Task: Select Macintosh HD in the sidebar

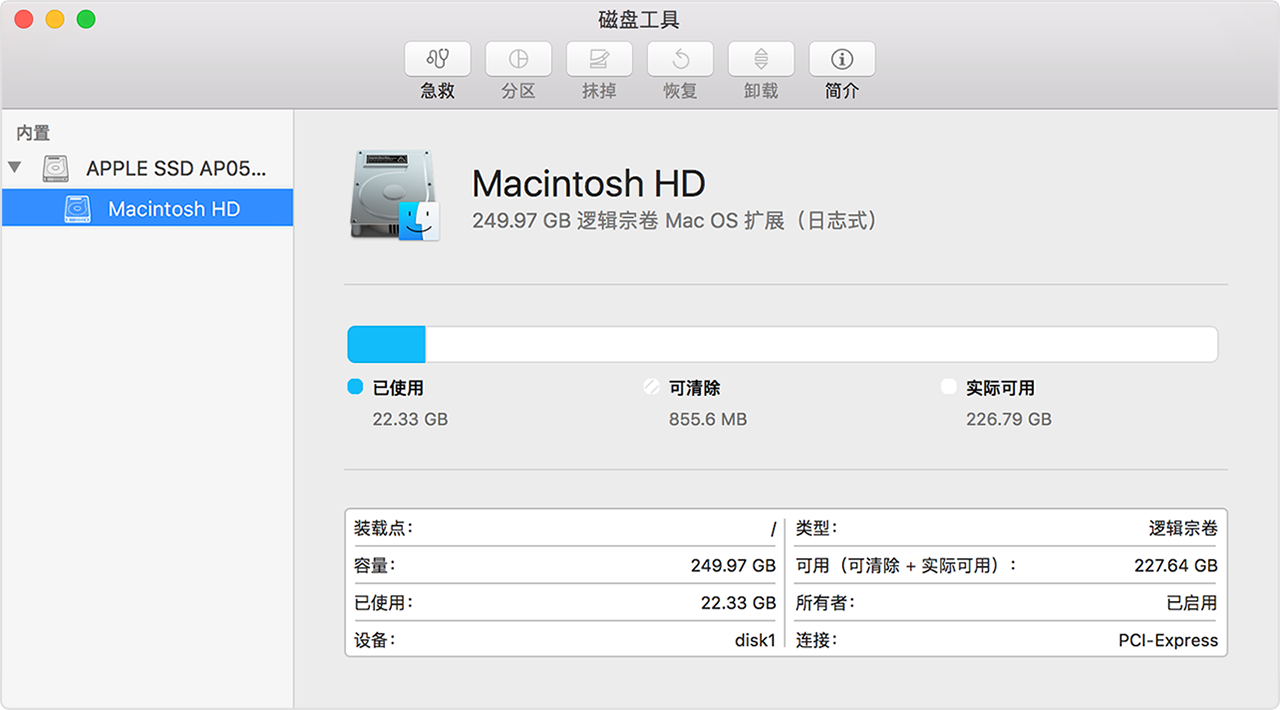Action: [174, 209]
